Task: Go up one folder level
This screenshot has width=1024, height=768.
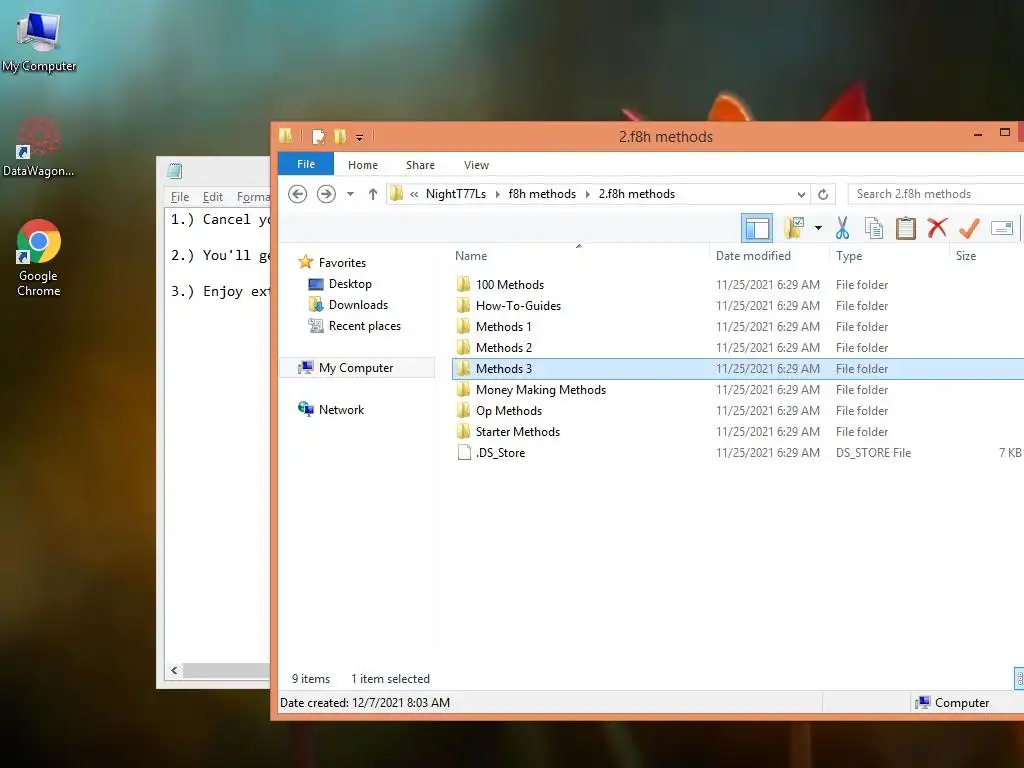Action: [x=372, y=194]
